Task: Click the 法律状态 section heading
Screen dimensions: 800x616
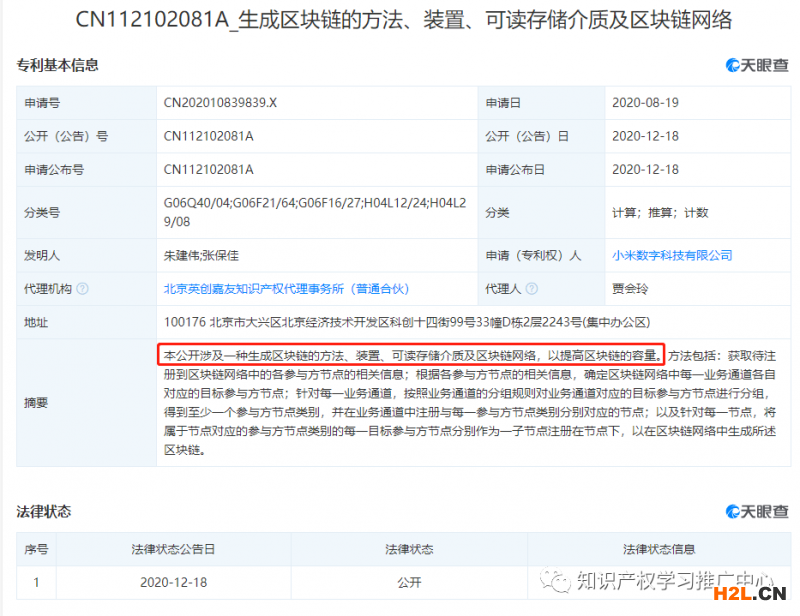Action: (43, 511)
